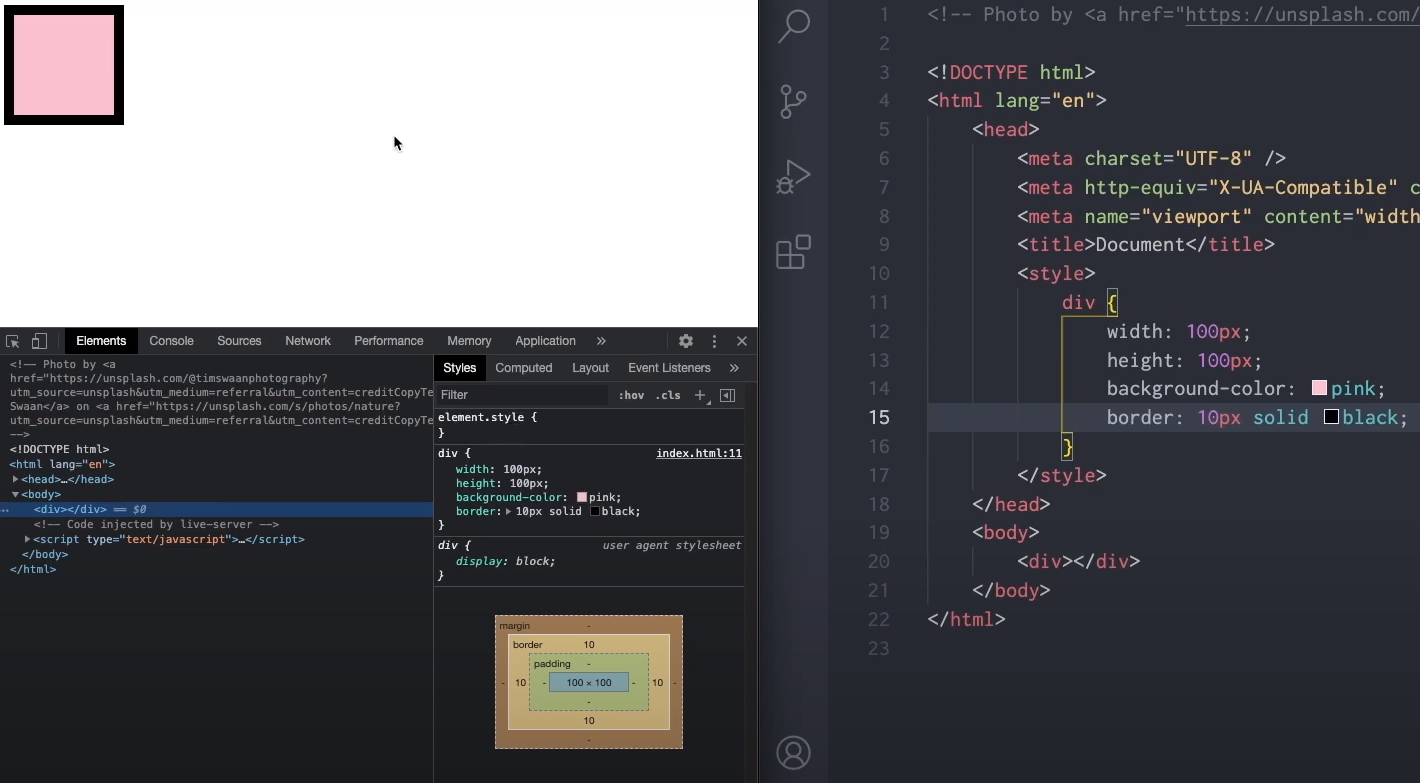Click the unsplash.com link in editor line 1
This screenshot has height=783, width=1420.
[1302, 15]
